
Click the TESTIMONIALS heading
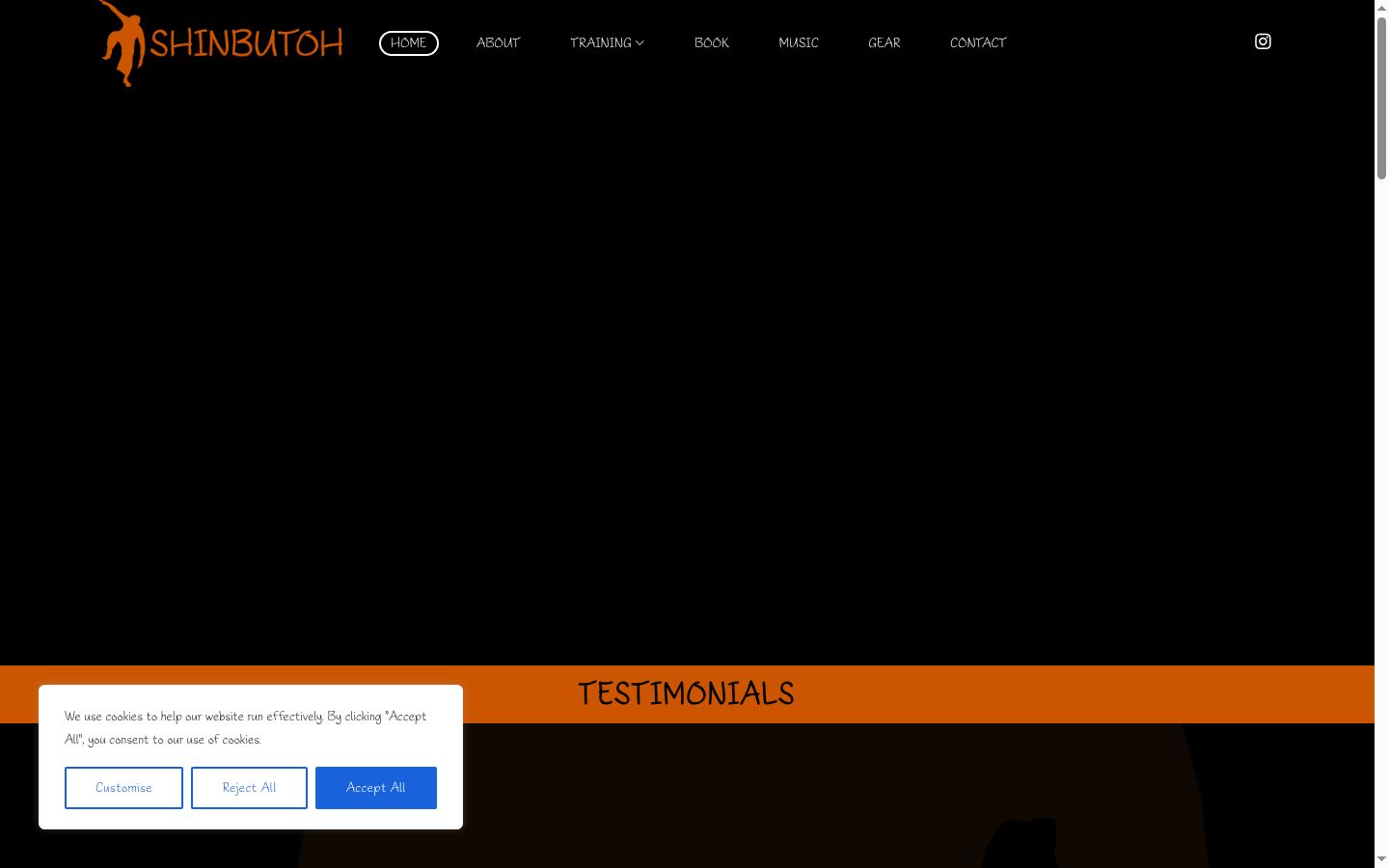click(x=686, y=693)
